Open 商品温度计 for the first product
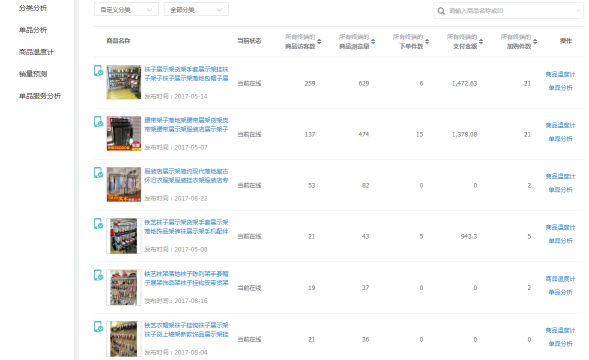Image resolution: width=589 pixels, height=360 pixels. tap(560, 74)
